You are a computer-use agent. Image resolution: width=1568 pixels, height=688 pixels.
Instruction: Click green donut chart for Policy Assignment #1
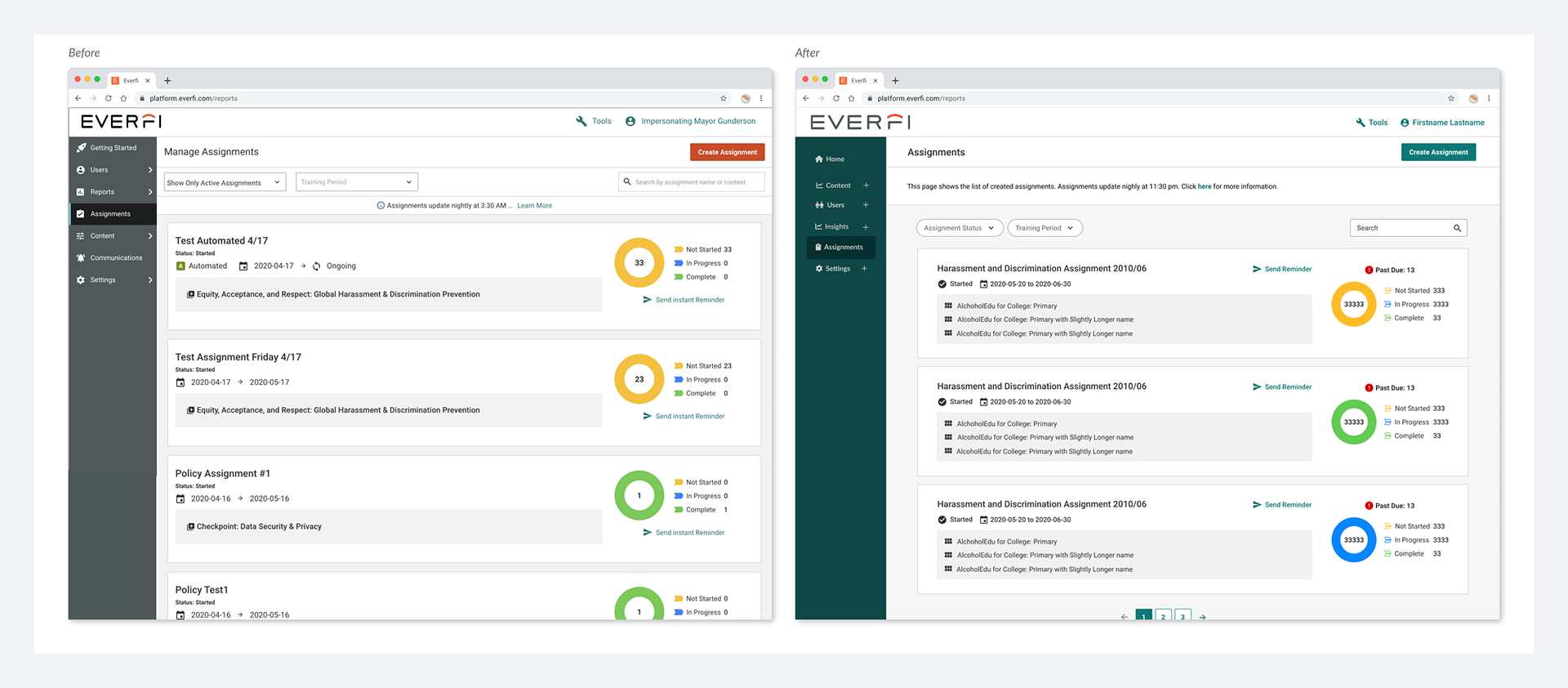point(639,495)
